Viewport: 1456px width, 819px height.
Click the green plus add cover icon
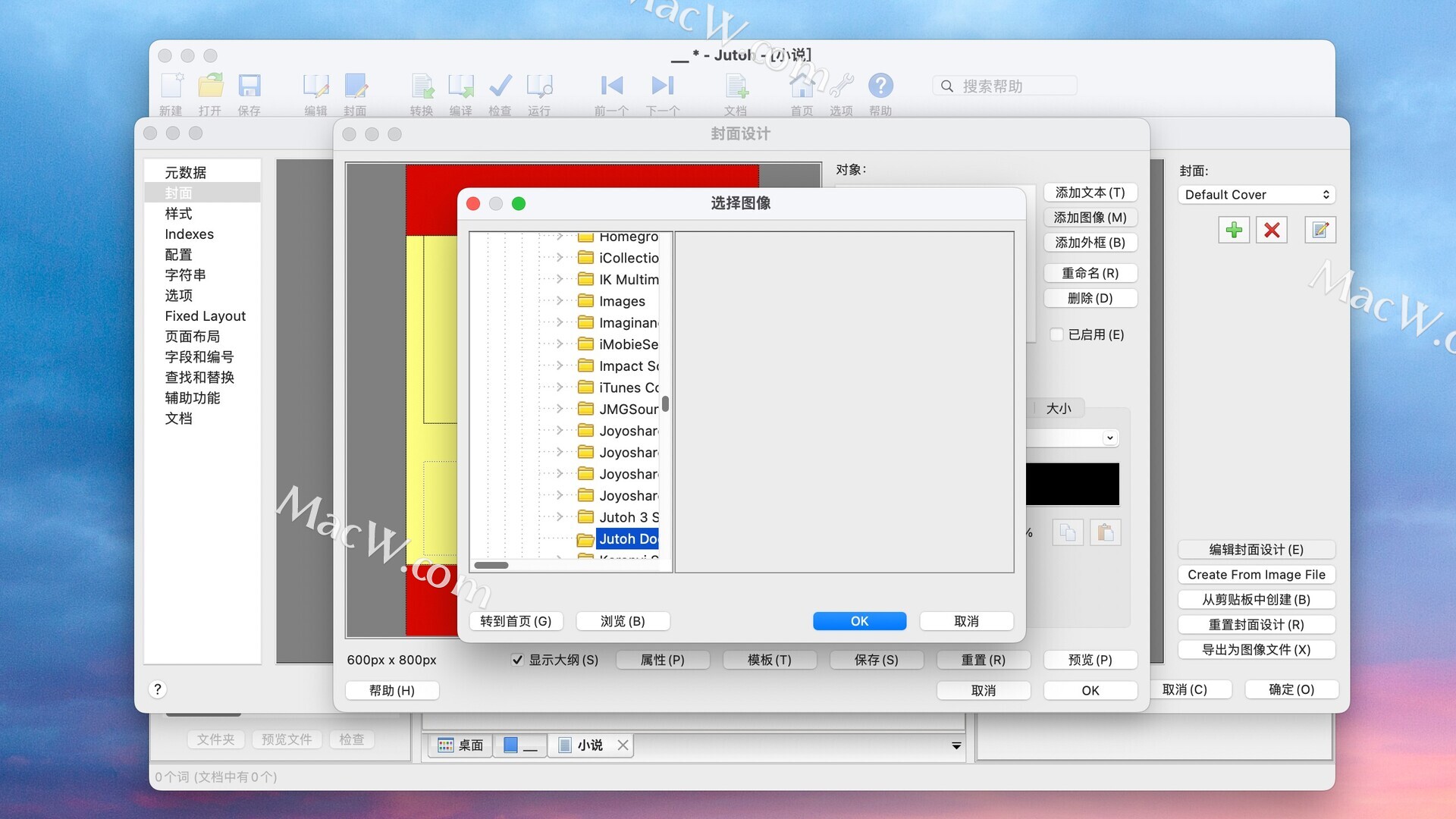(1234, 230)
